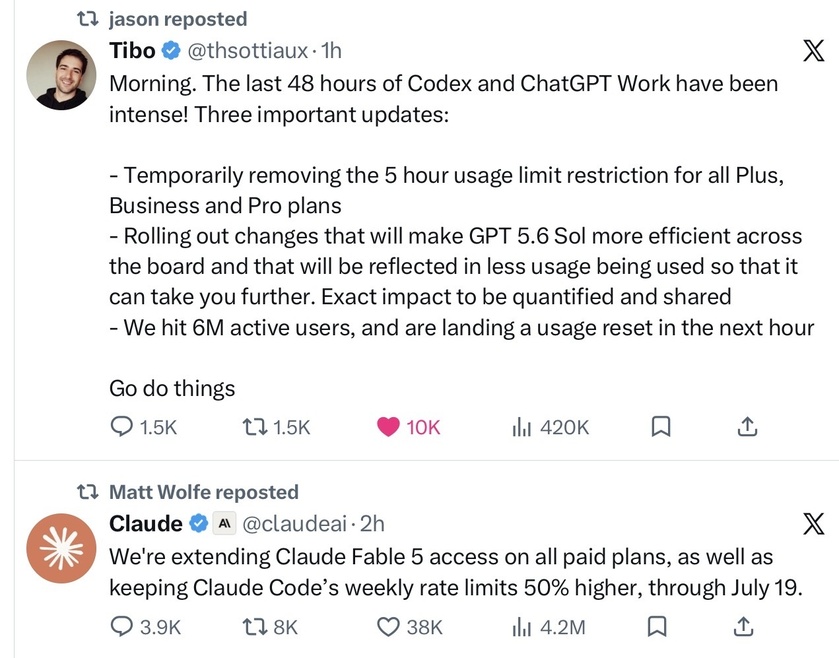This screenshot has height=658, width=839.
Task: Open replies on Tibo's post
Action: click(143, 427)
